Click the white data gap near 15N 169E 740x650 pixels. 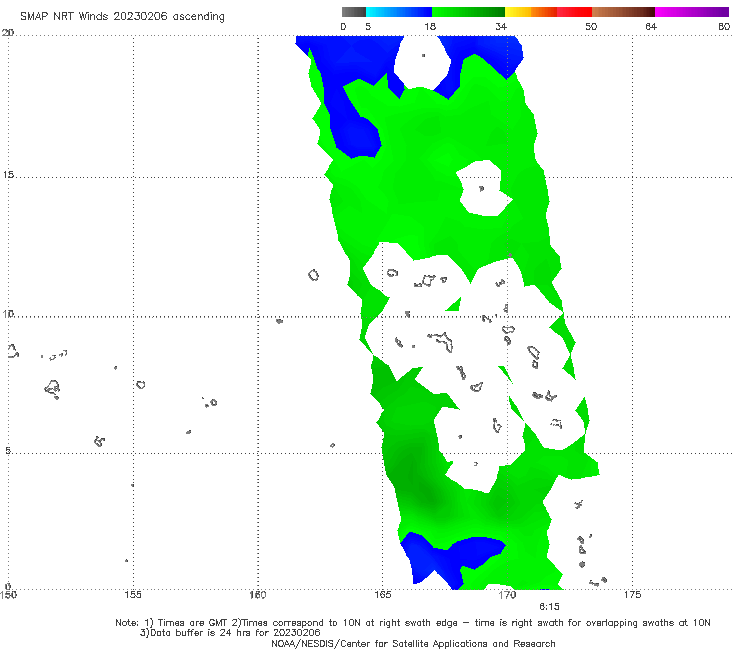click(485, 188)
